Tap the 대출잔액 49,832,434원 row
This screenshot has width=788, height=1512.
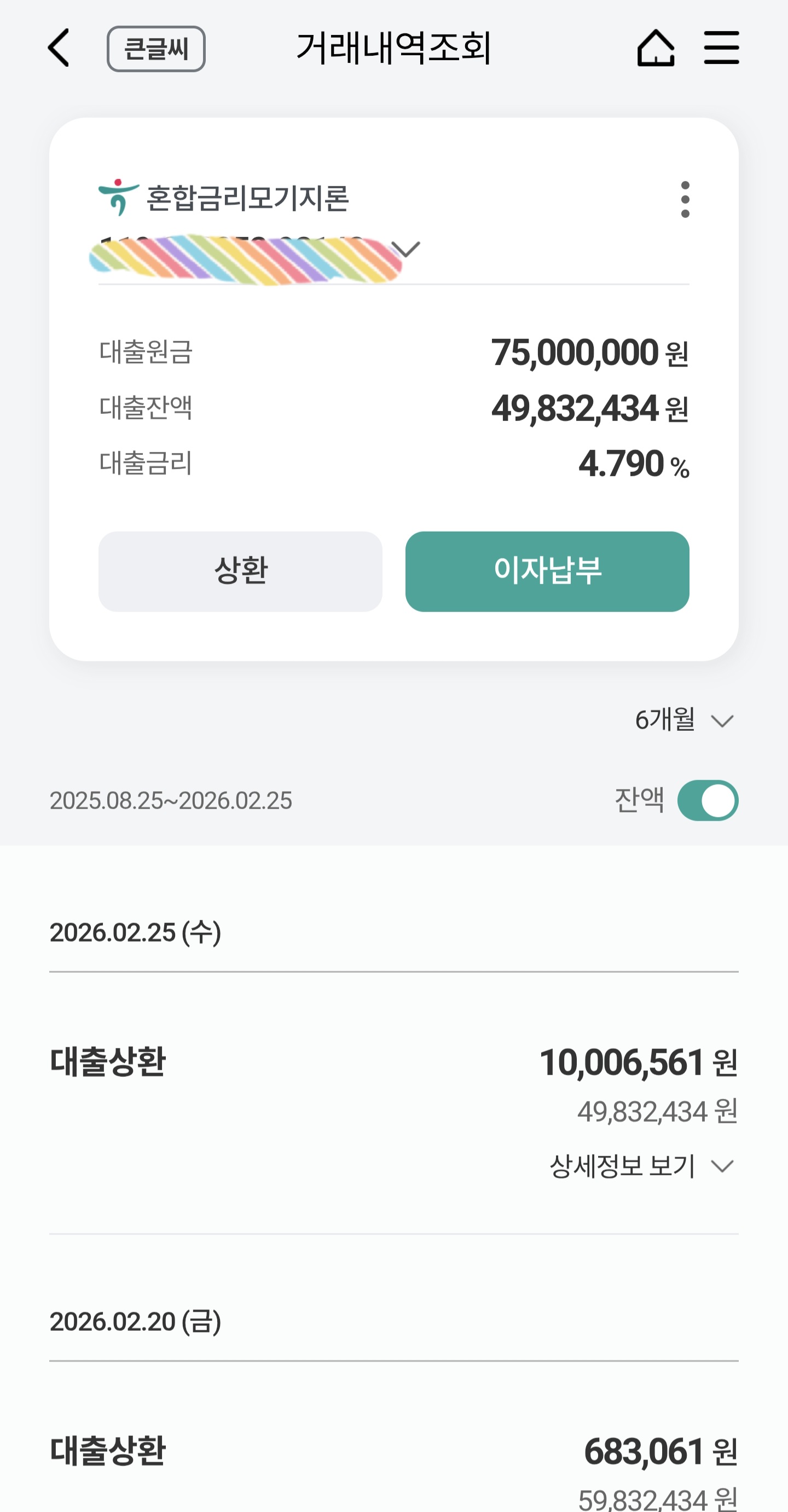coord(393,408)
